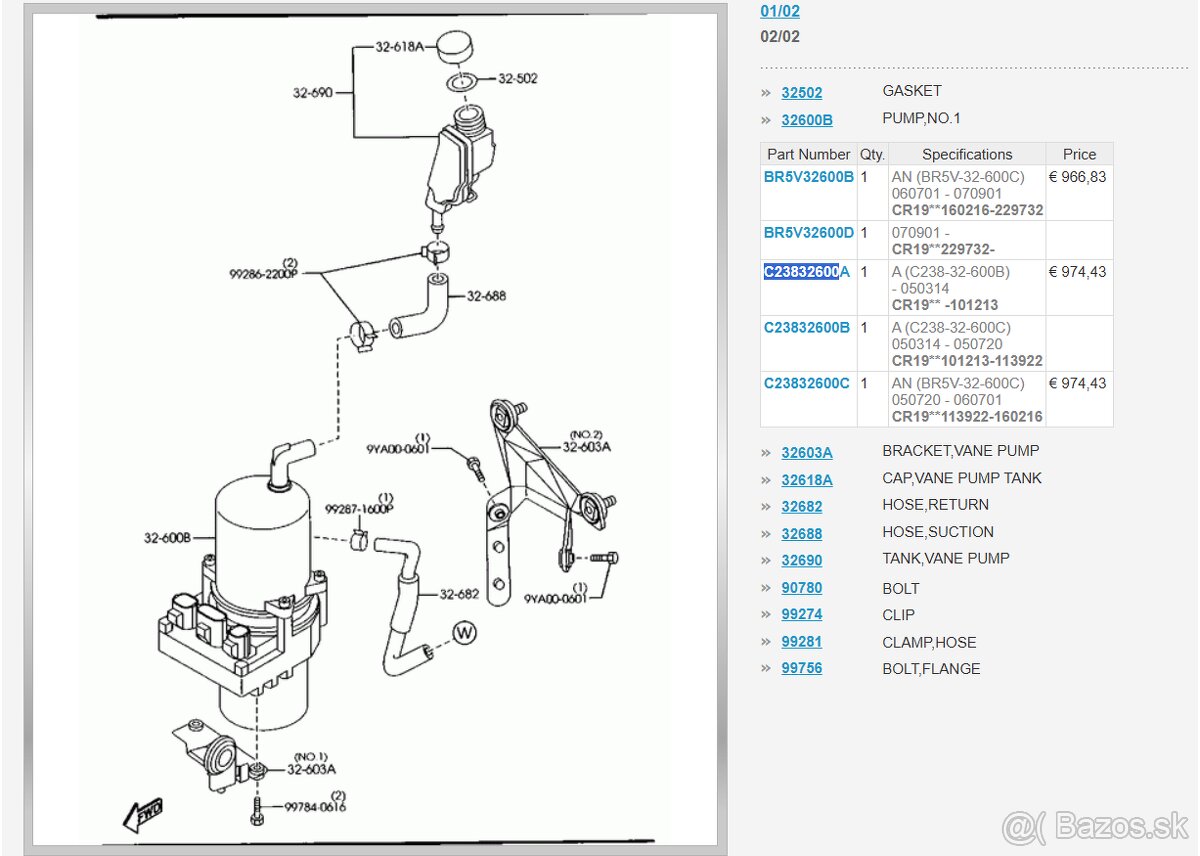
Task: Open part group 32502 GASKET link
Action: pyautogui.click(x=801, y=93)
